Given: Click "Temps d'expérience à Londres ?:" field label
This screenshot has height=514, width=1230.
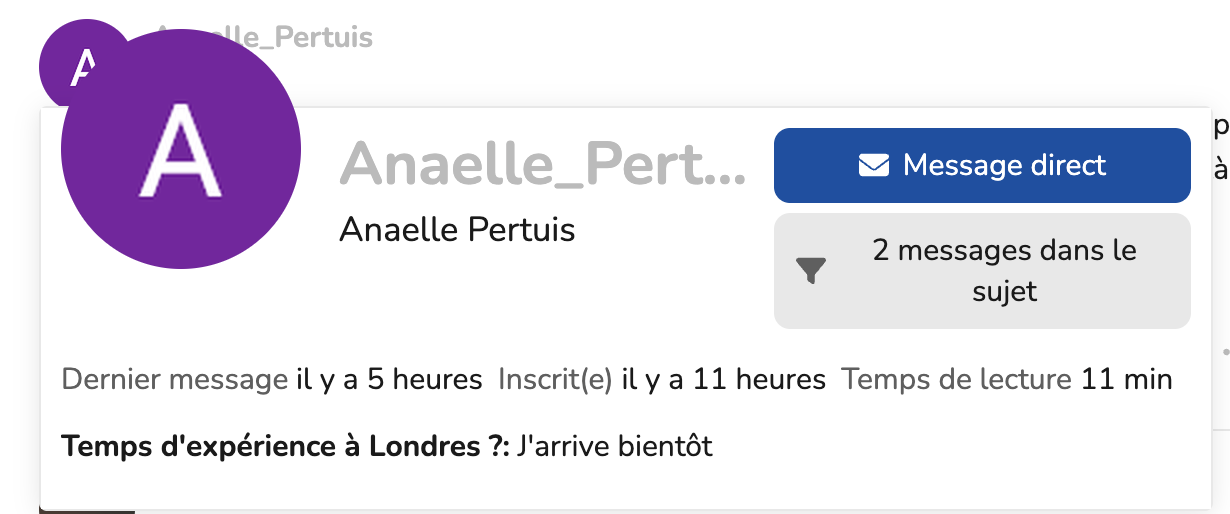Looking at the screenshot, I should click(286, 446).
